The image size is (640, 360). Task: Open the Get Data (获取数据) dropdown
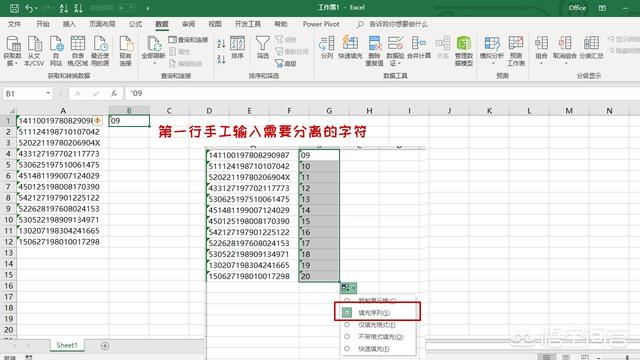tap(12, 51)
